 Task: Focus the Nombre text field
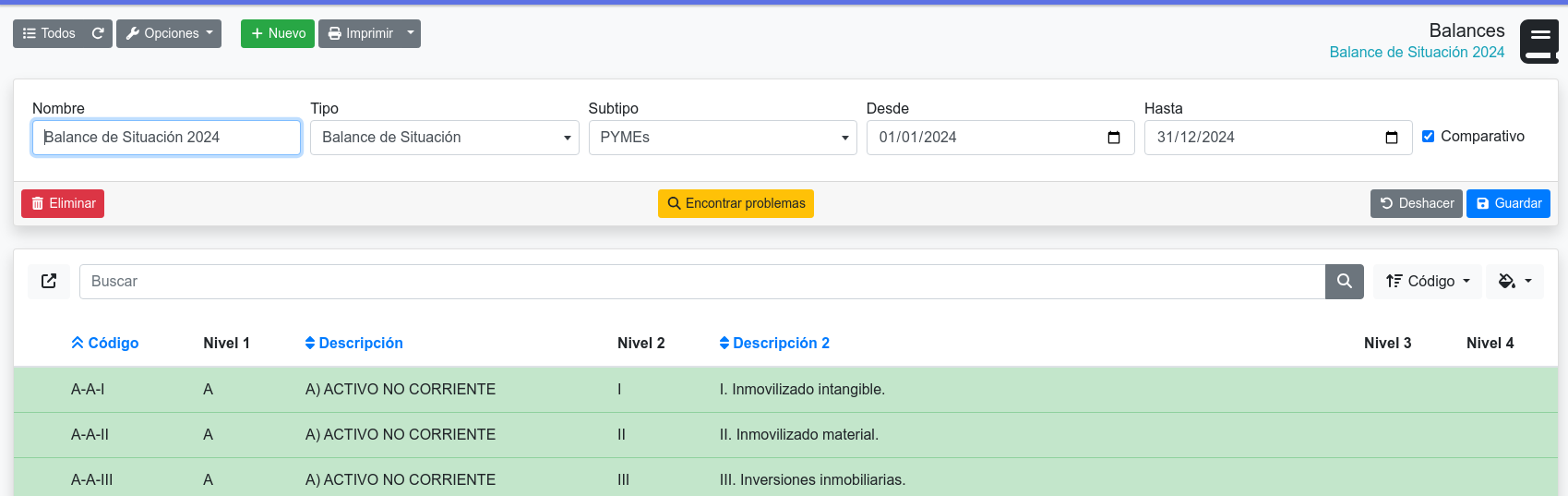pos(166,138)
